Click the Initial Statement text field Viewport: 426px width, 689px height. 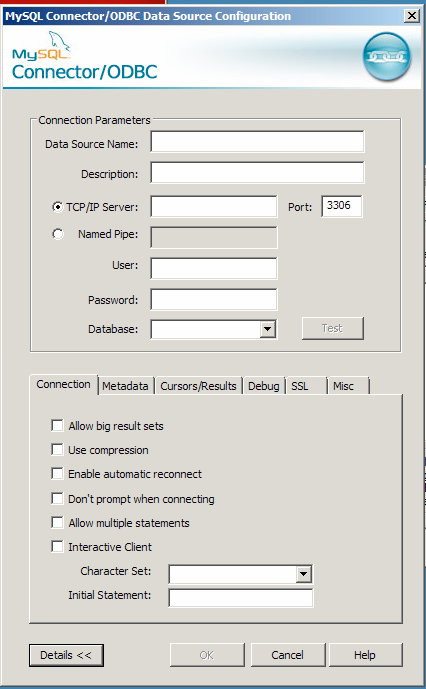click(x=240, y=598)
